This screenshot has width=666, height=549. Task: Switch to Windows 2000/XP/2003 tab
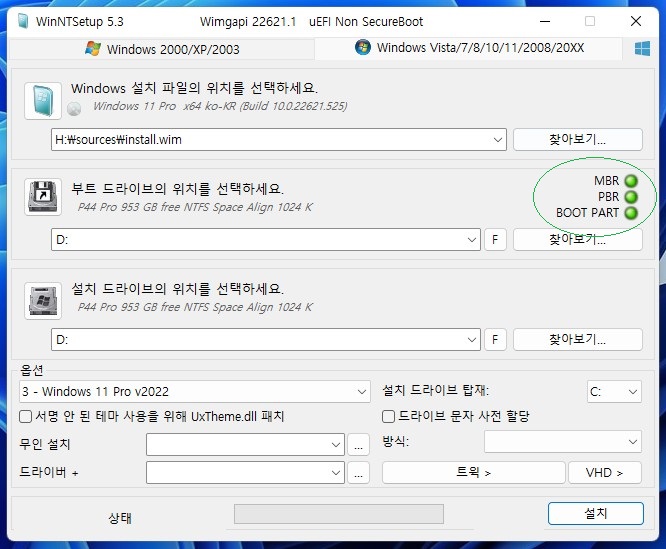click(162, 49)
